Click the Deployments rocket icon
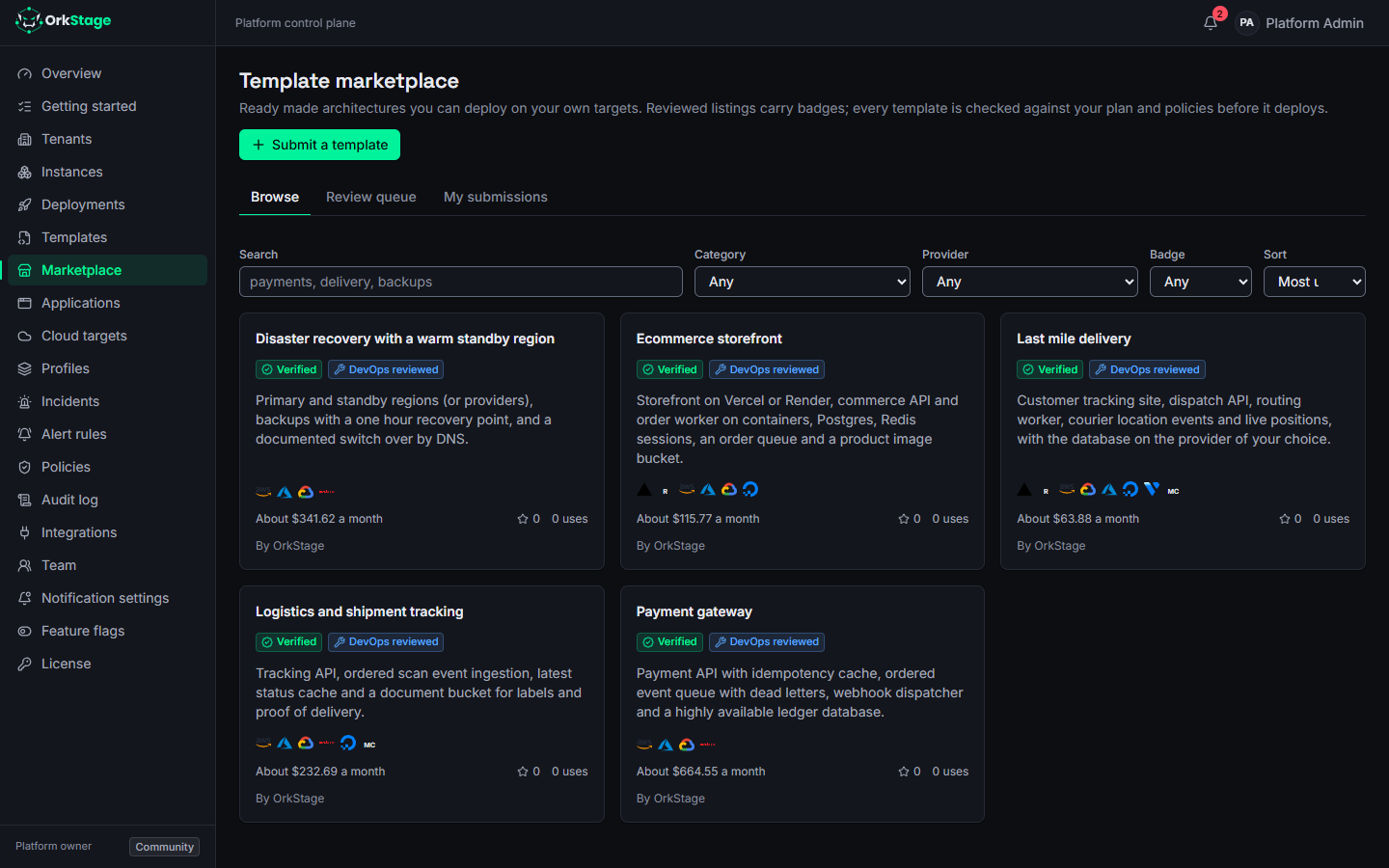This screenshot has height=868, width=1389. point(25,204)
